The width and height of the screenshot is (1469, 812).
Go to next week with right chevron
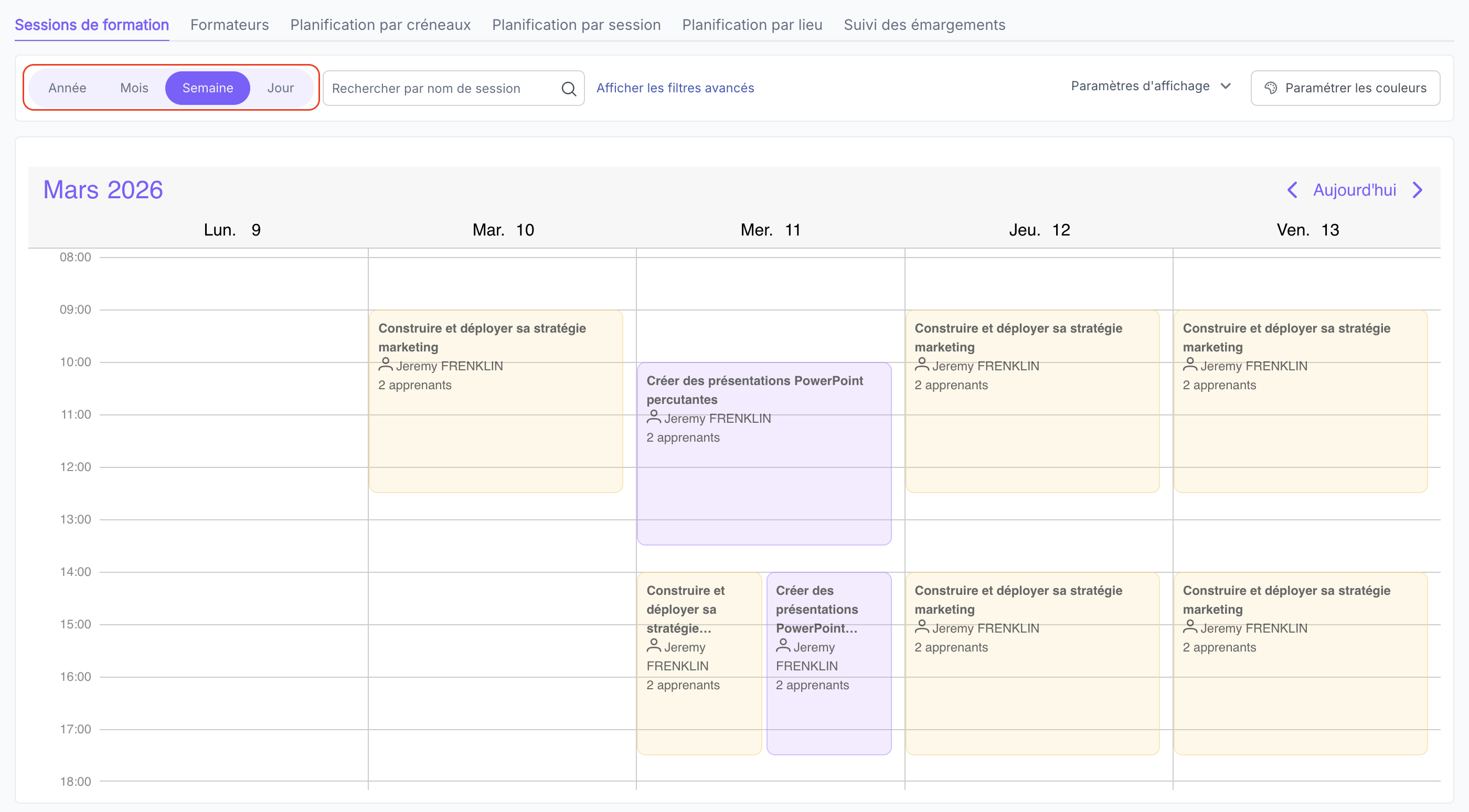coord(1418,190)
